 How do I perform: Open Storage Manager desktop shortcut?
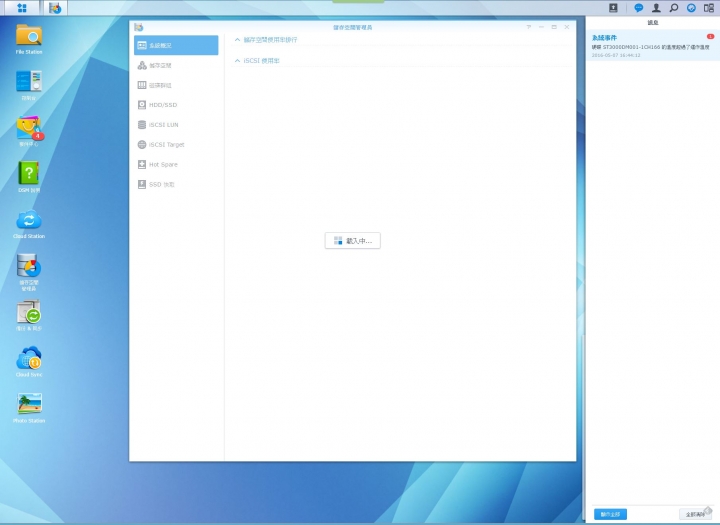(x=29, y=272)
